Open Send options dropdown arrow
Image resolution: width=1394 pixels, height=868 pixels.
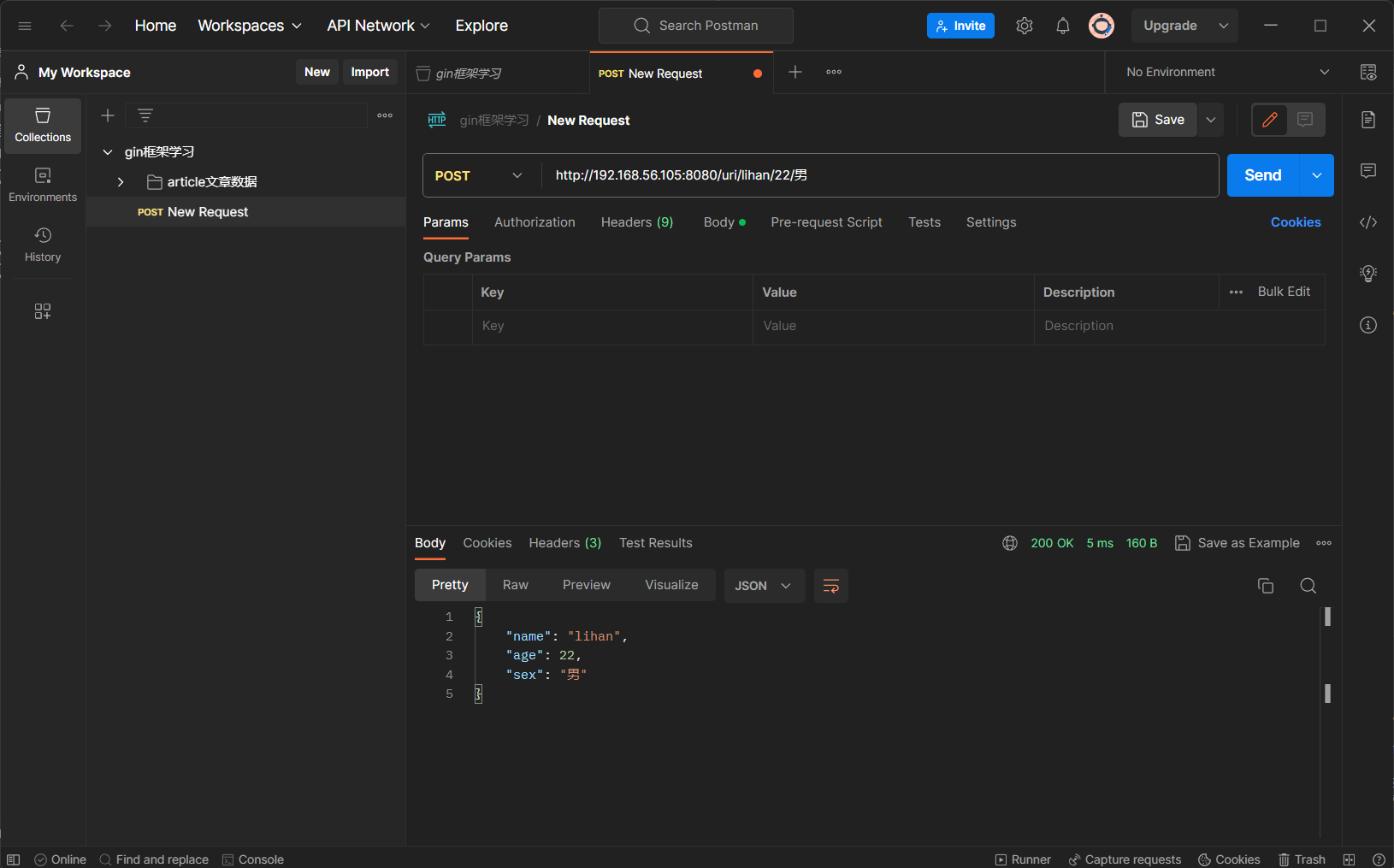(x=1317, y=175)
